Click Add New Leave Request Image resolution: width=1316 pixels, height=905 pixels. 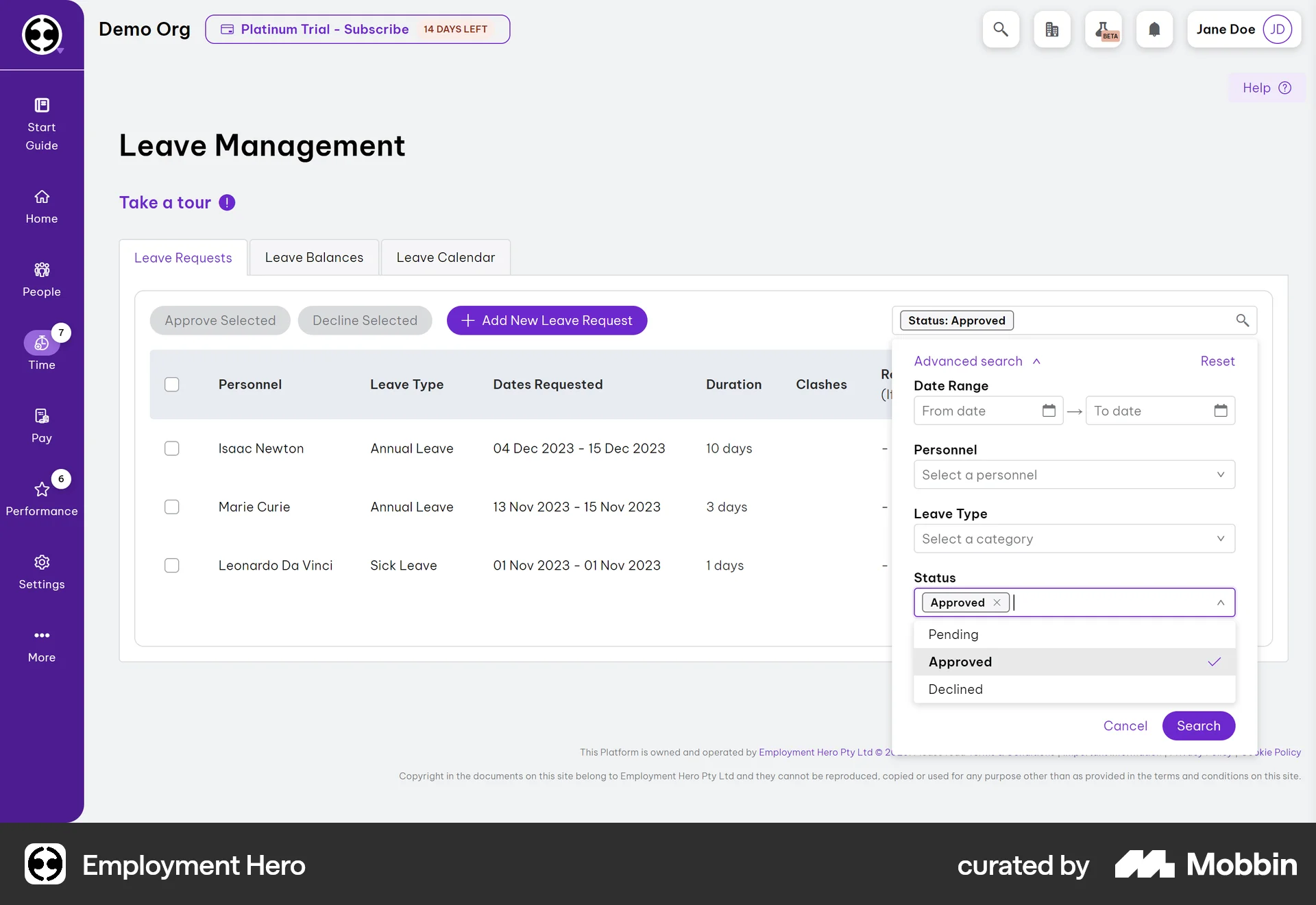(x=547, y=320)
